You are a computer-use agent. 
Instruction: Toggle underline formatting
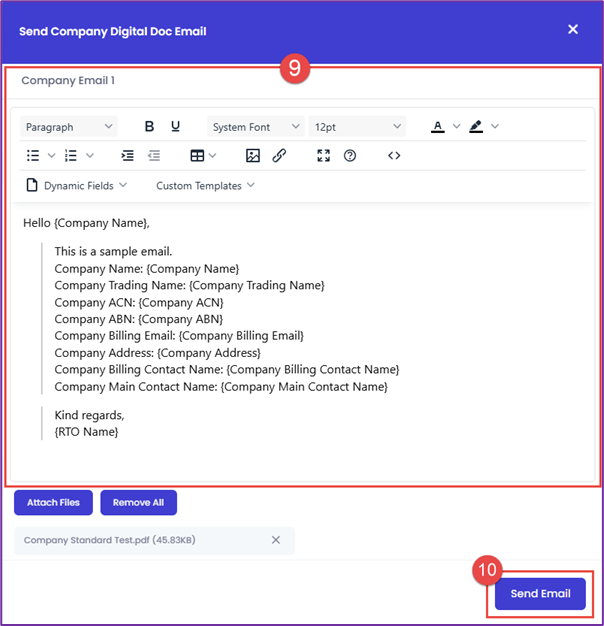[176, 127]
